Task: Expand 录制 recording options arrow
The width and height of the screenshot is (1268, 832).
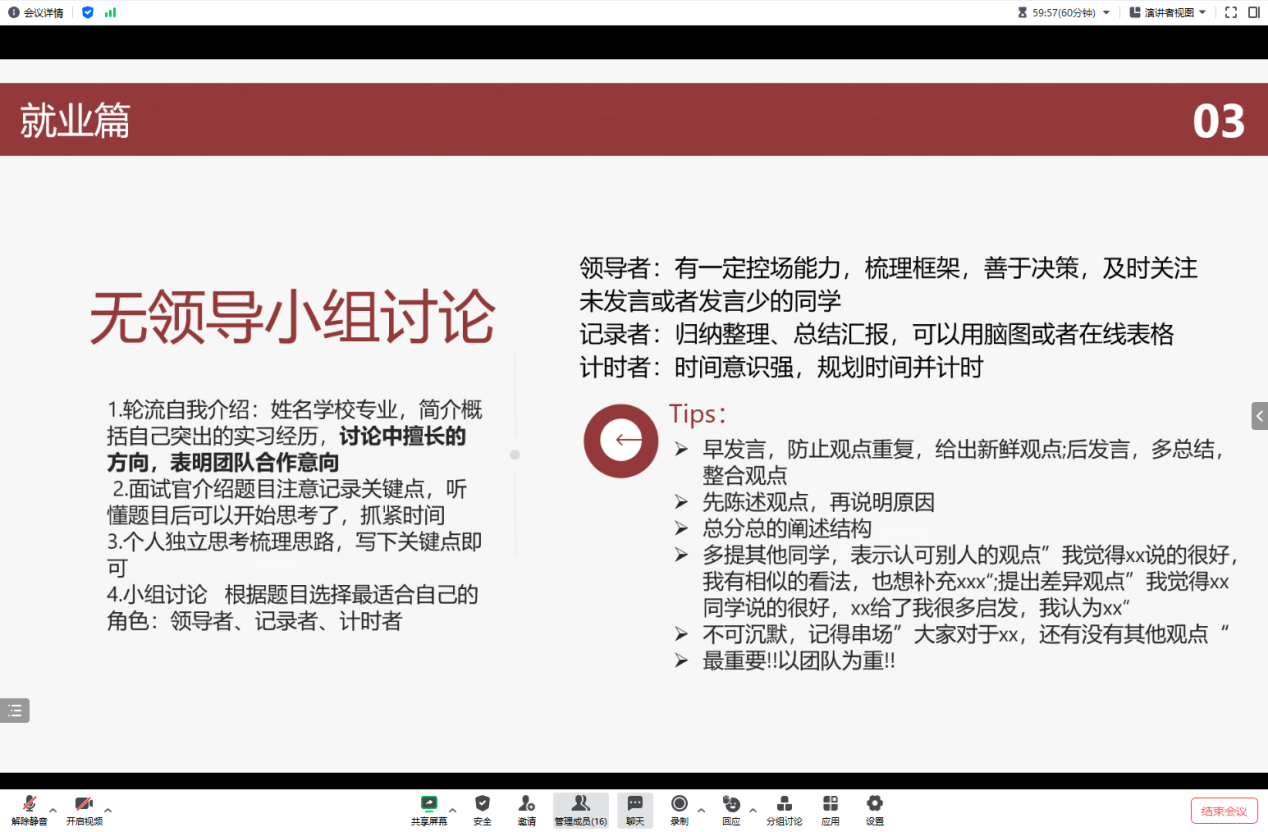Action: (701, 809)
